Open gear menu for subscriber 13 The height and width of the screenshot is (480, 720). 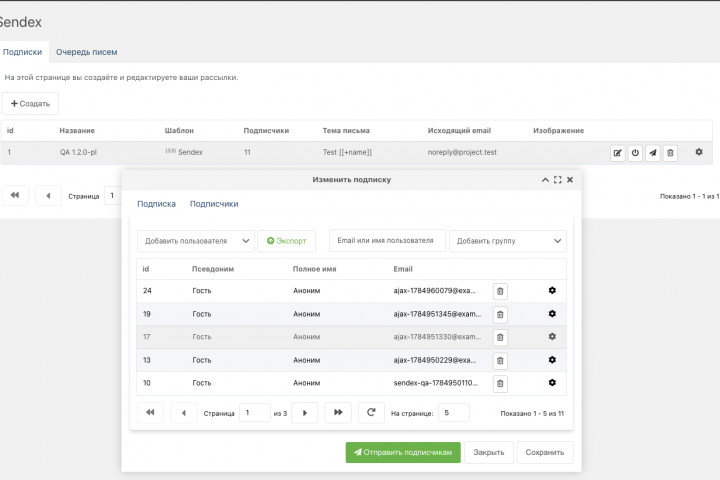click(x=552, y=360)
